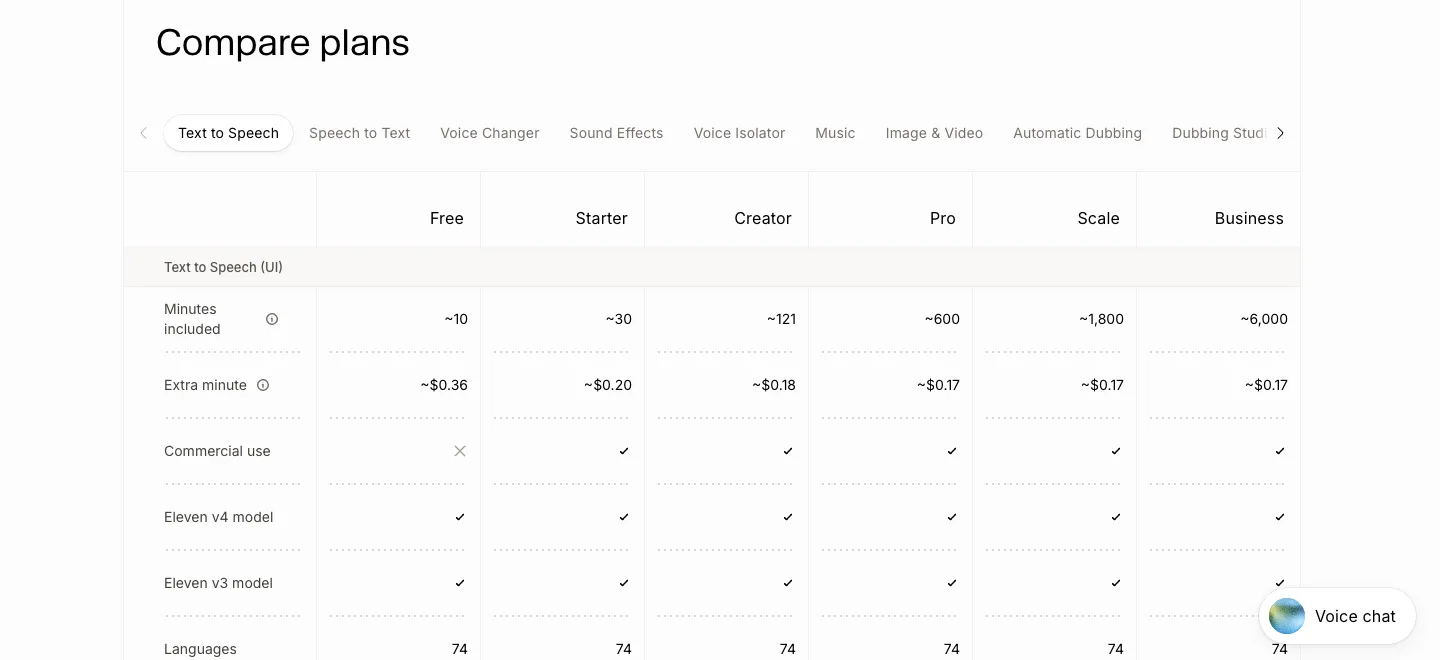Click the Business plan column header
This screenshot has height=660, width=1440.
1249,218
